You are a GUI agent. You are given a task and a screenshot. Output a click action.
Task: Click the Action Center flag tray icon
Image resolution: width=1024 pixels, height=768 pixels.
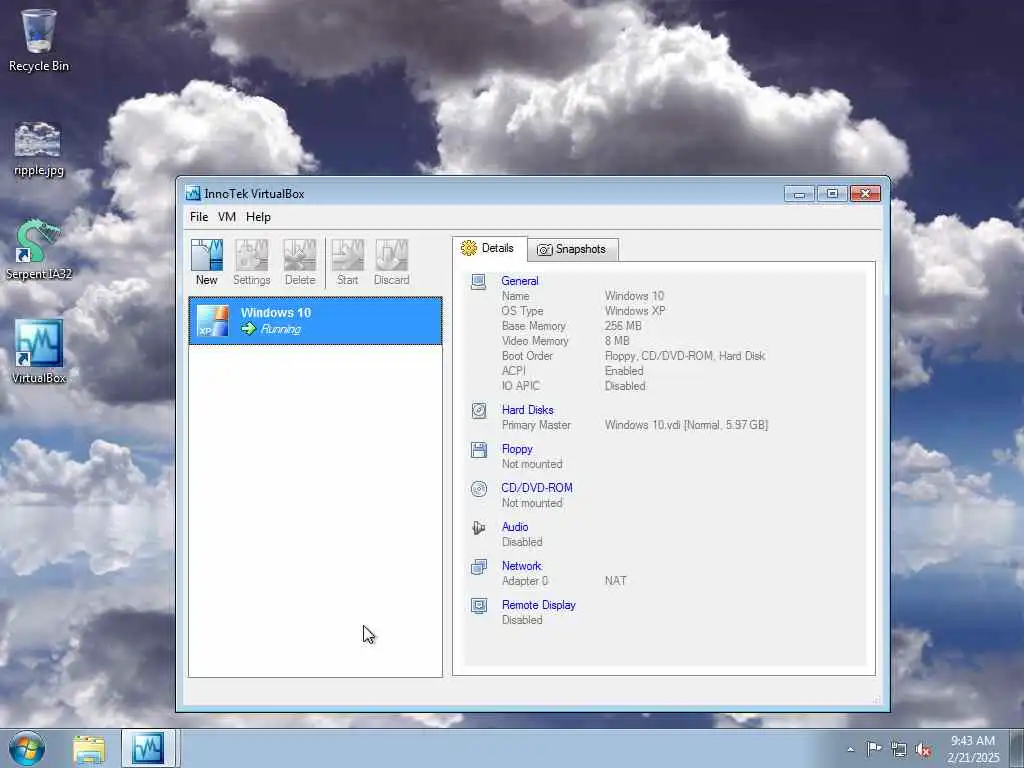[x=873, y=749]
